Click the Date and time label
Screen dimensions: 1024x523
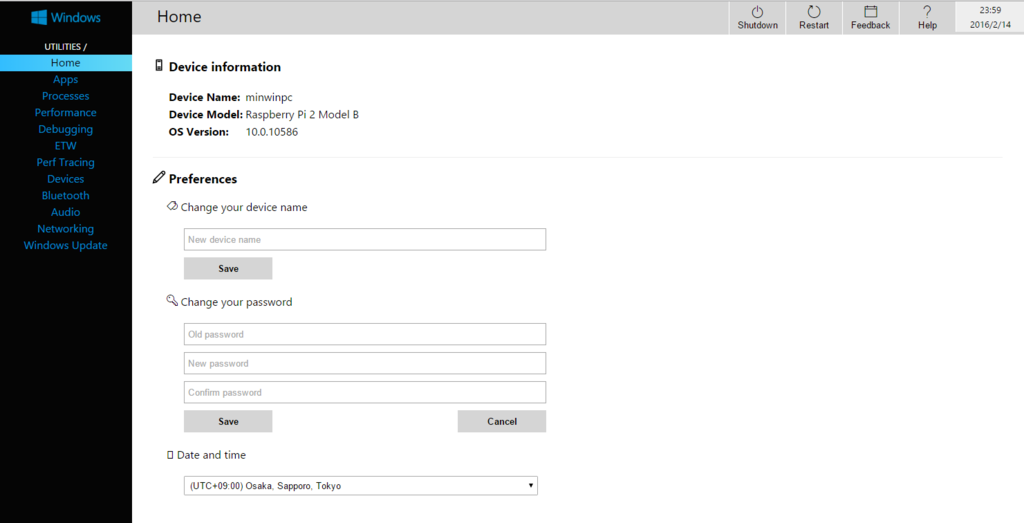(211, 455)
